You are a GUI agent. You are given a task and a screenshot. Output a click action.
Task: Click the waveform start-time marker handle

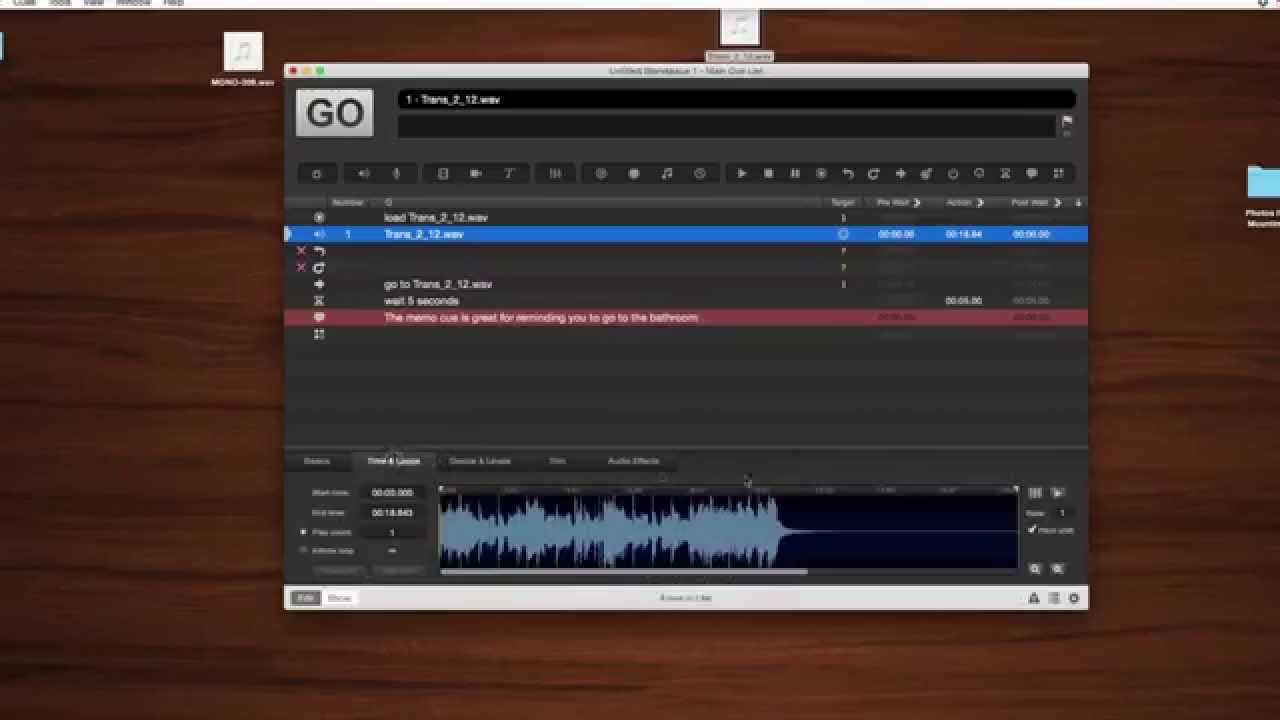point(442,489)
